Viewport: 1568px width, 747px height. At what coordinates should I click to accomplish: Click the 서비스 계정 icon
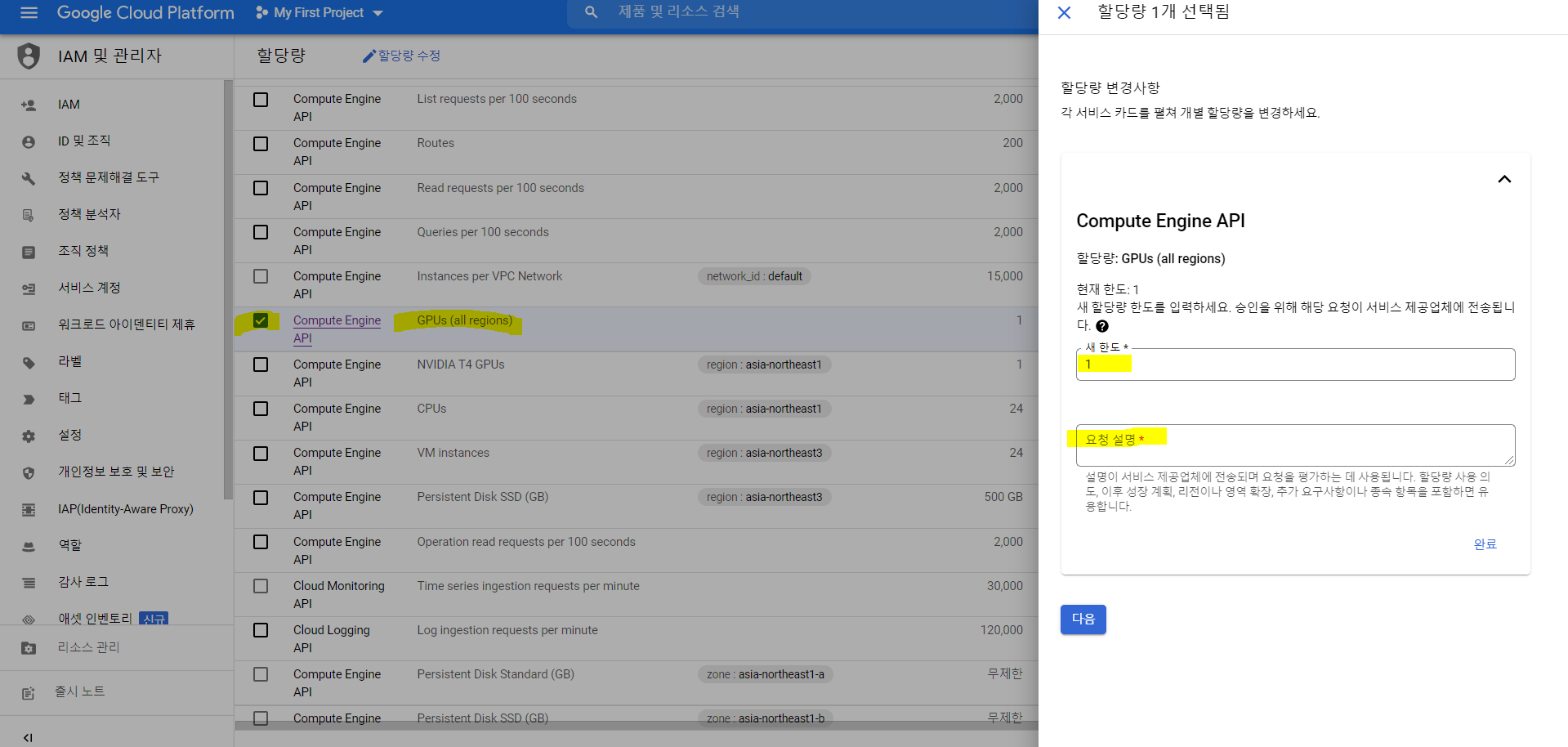click(x=29, y=289)
